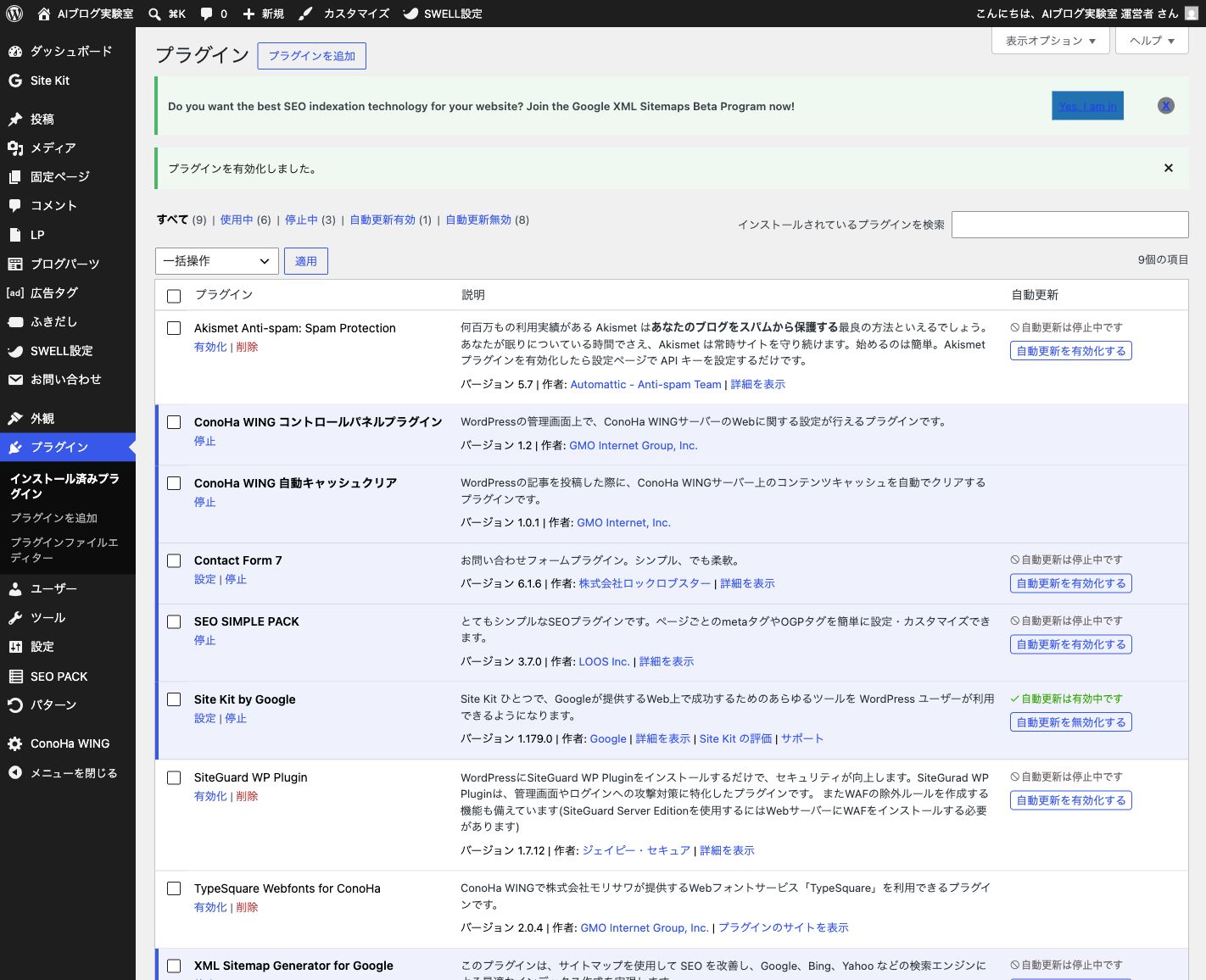This screenshot has width=1206, height=980.
Task: Open コメント in the sidebar
Action: coord(68,205)
